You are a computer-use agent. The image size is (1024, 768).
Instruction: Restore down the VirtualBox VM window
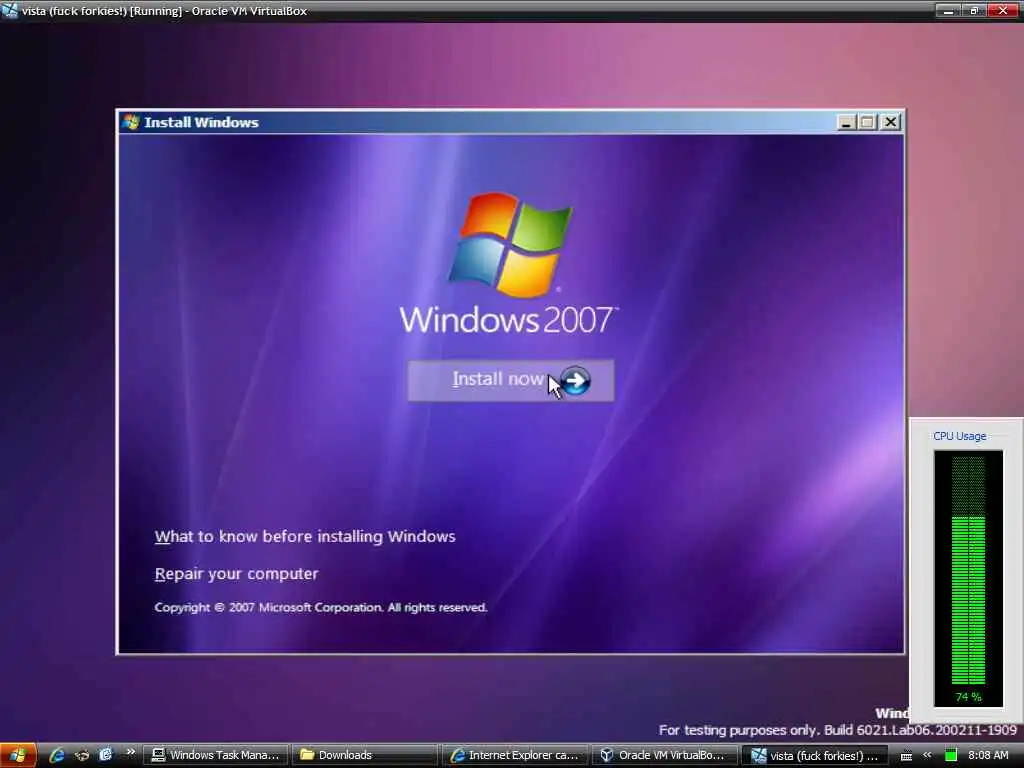point(974,10)
